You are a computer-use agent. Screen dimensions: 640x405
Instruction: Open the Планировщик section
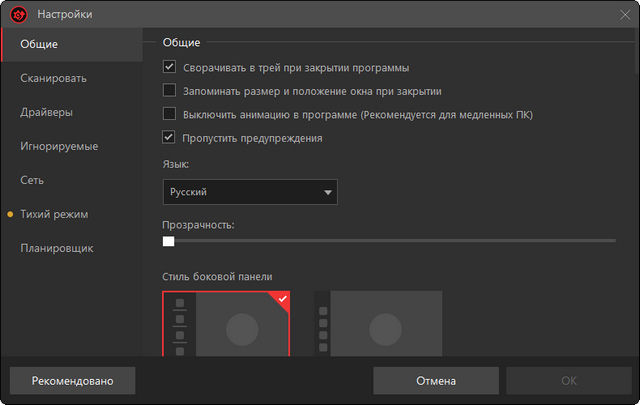pyautogui.click(x=56, y=248)
